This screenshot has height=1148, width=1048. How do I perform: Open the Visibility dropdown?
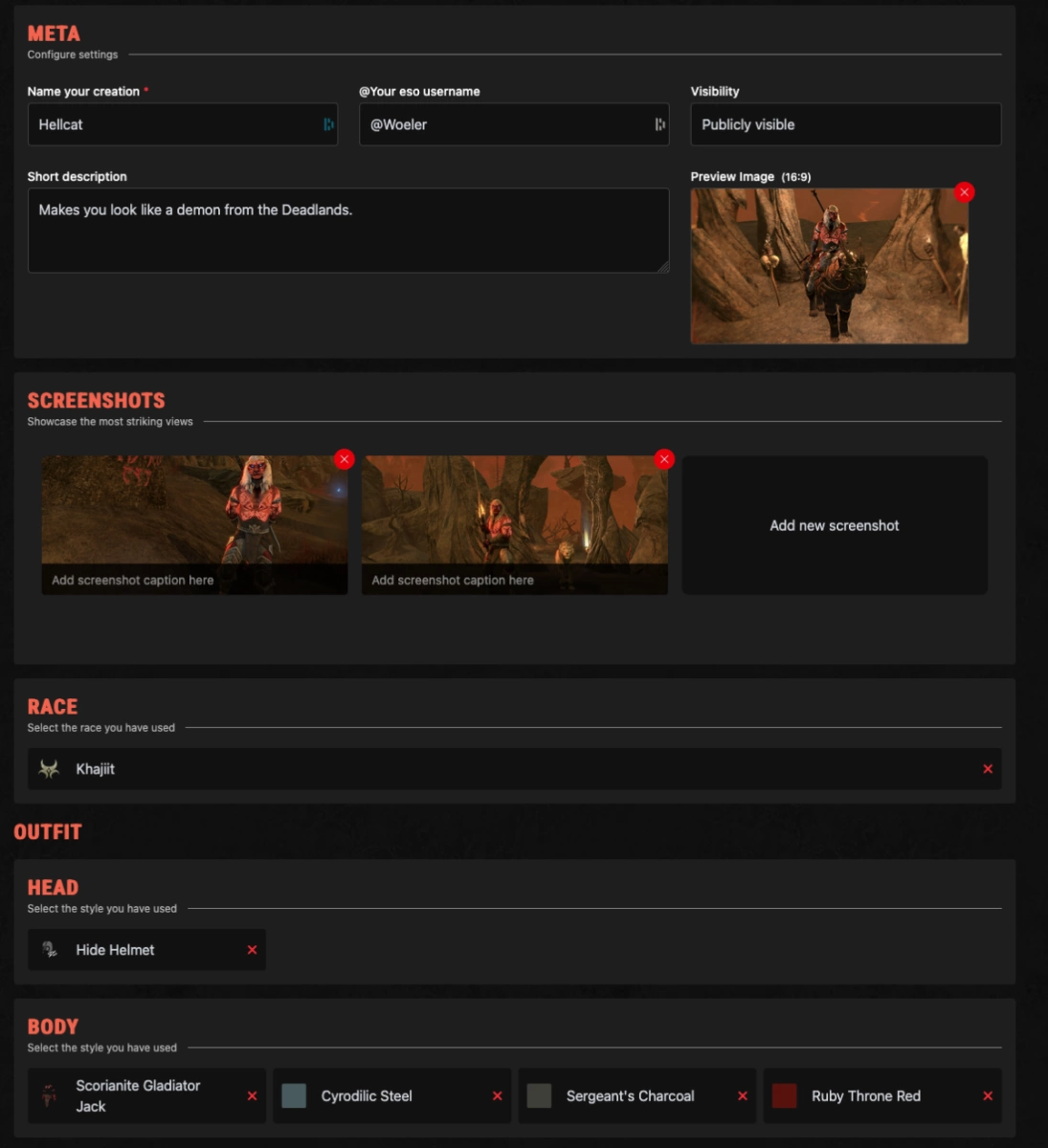[x=845, y=123]
